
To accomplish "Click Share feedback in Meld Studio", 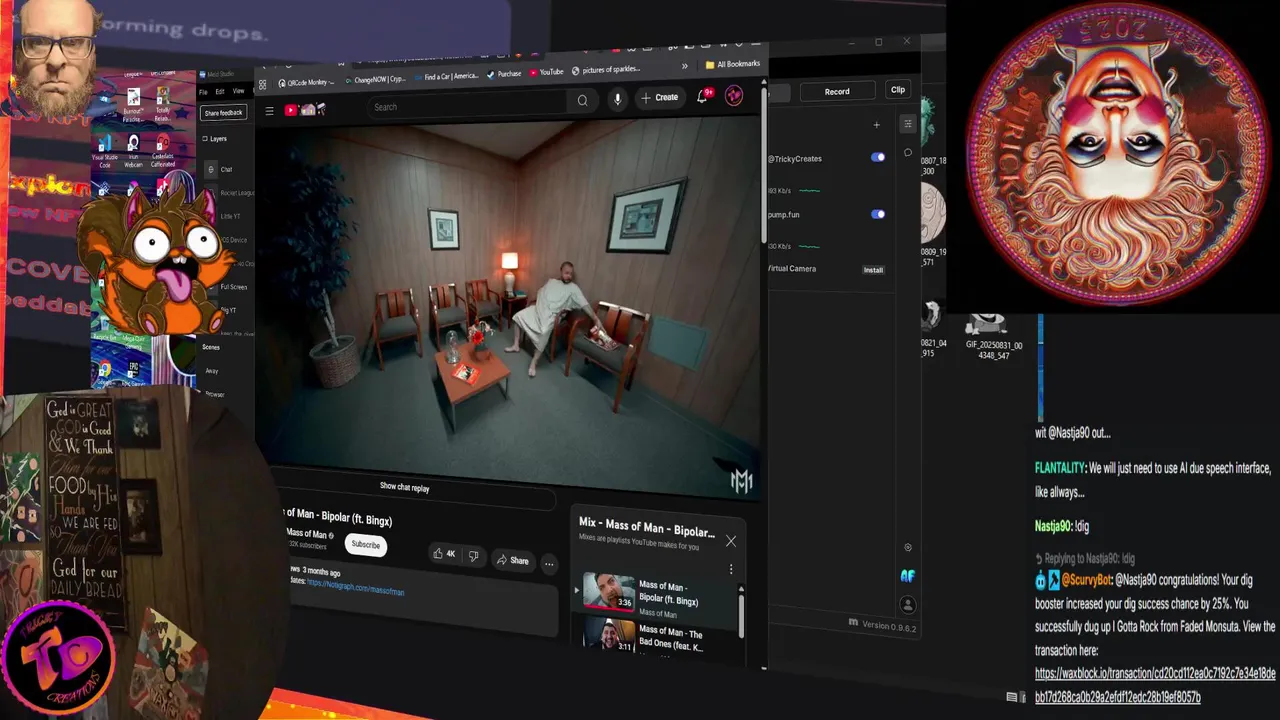I will pos(223,113).
